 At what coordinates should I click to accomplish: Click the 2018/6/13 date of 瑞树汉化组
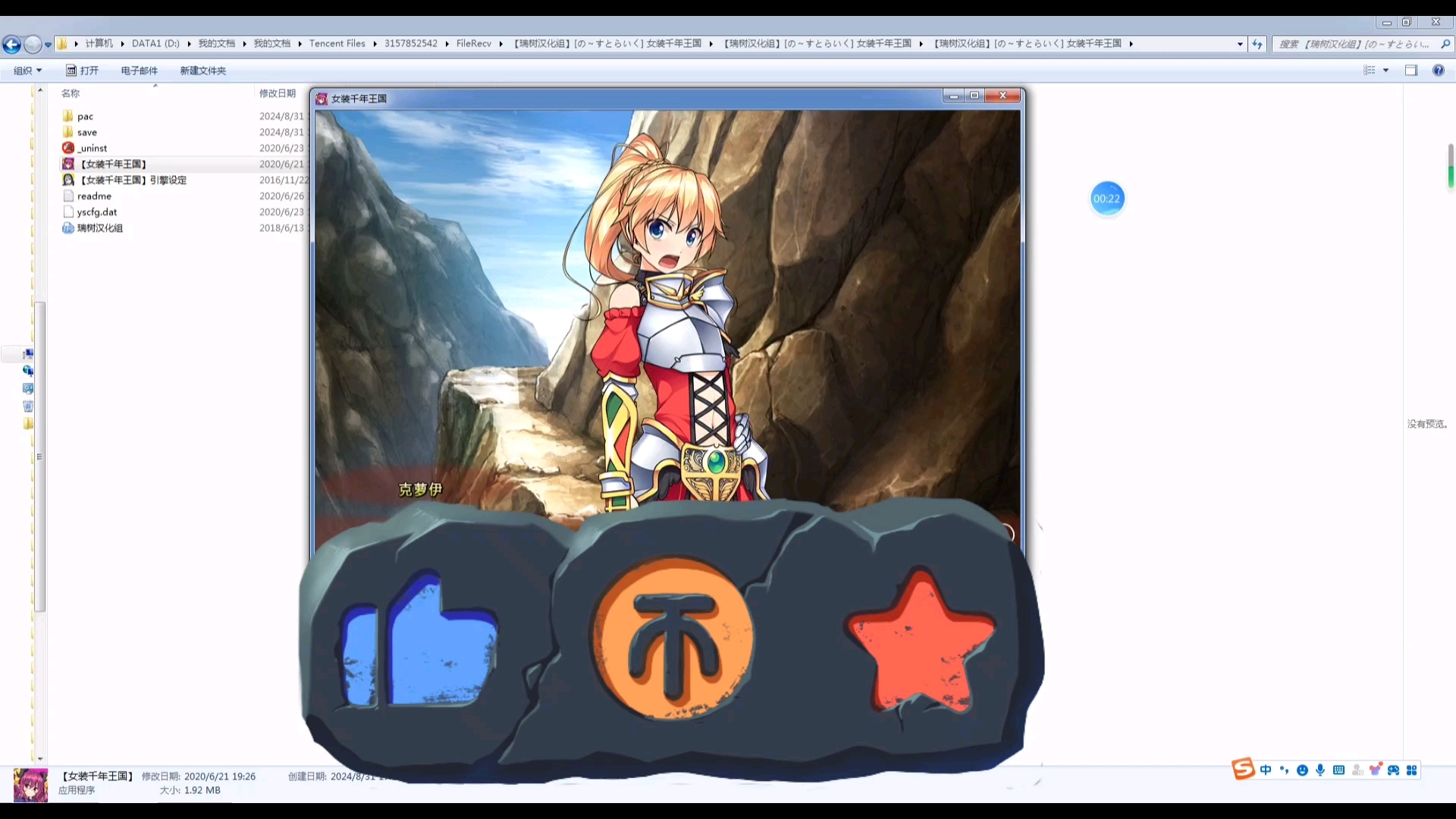(281, 227)
